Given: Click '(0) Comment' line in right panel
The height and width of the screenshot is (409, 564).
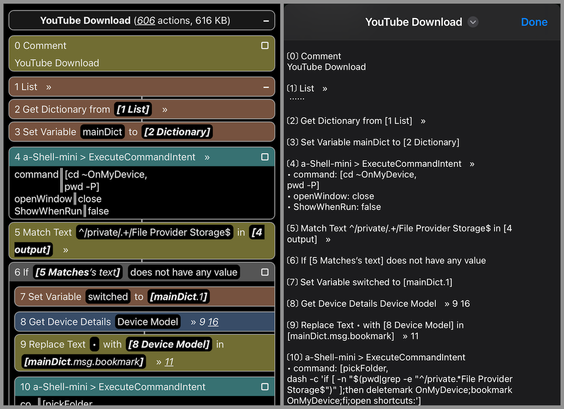Looking at the screenshot, I should 314,56.
